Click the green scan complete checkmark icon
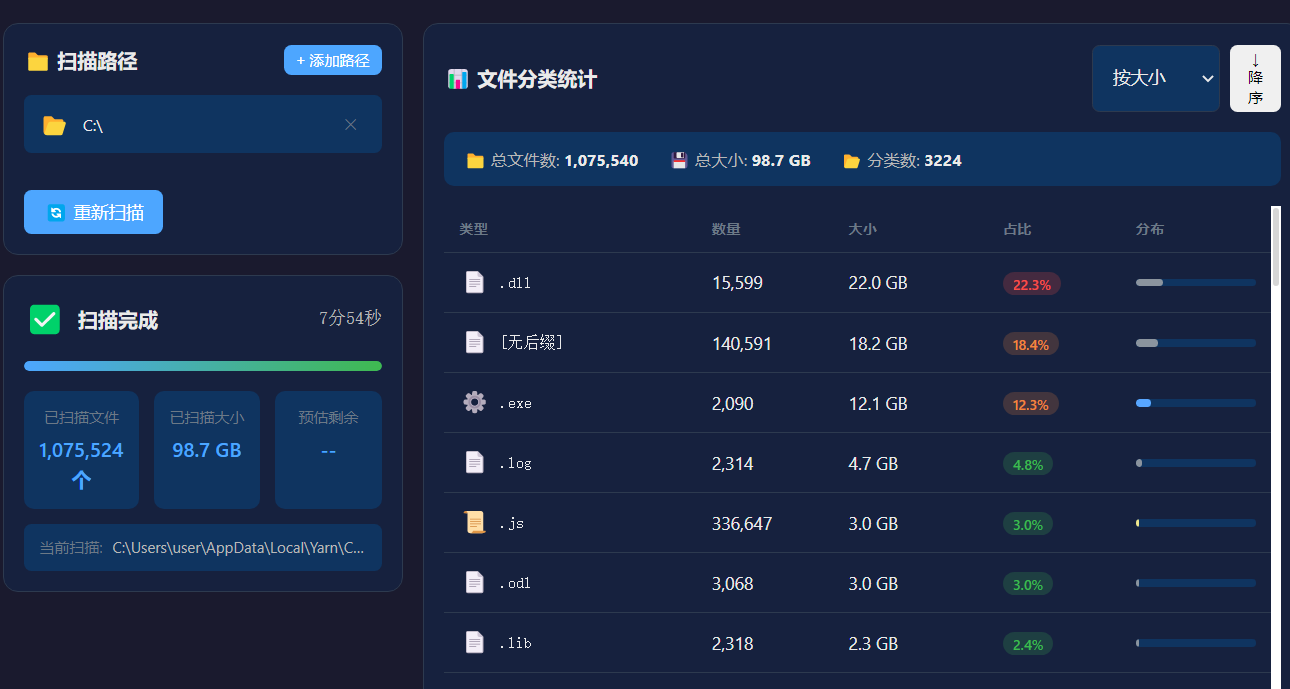1290x689 pixels. coord(45,320)
